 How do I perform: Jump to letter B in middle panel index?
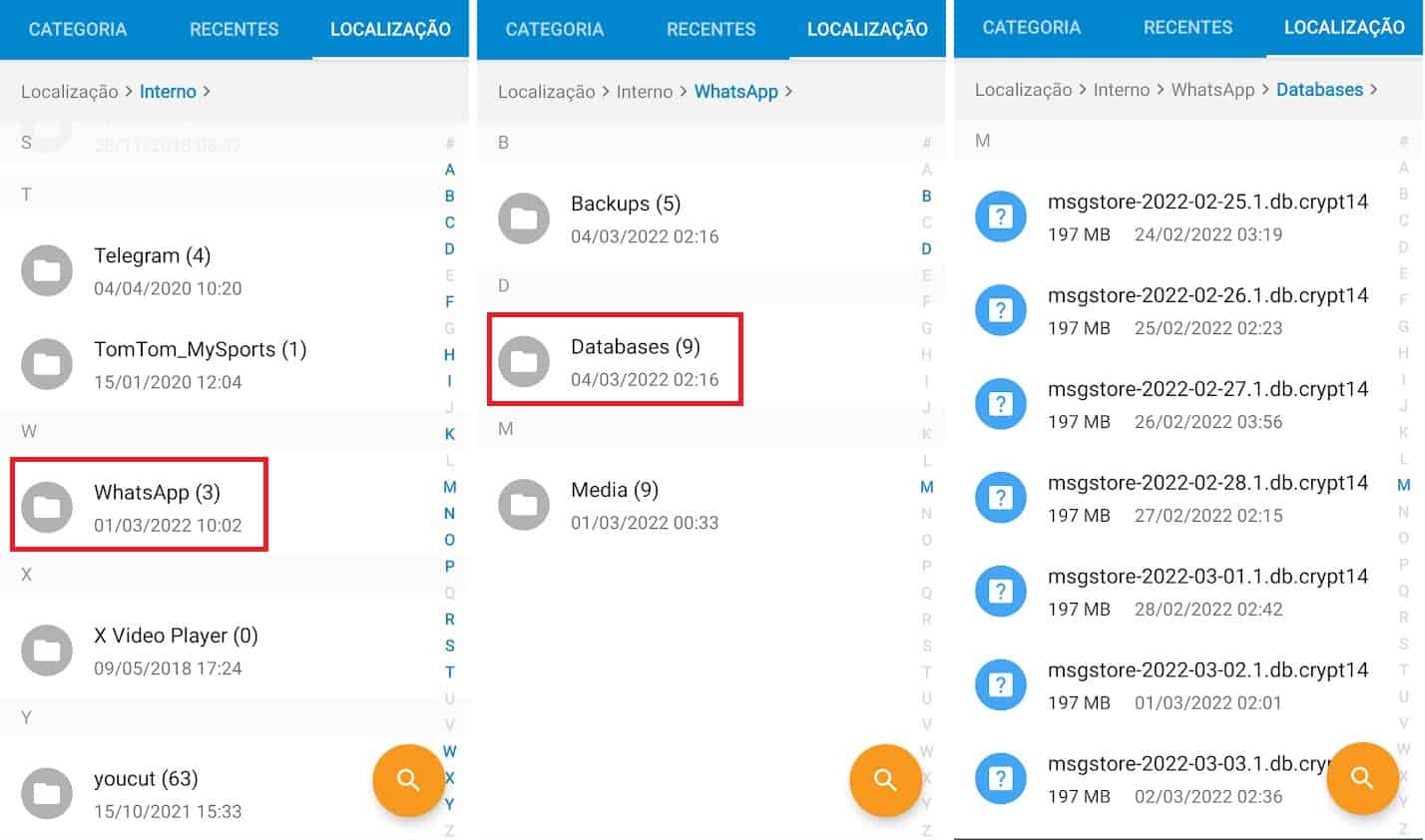click(927, 196)
